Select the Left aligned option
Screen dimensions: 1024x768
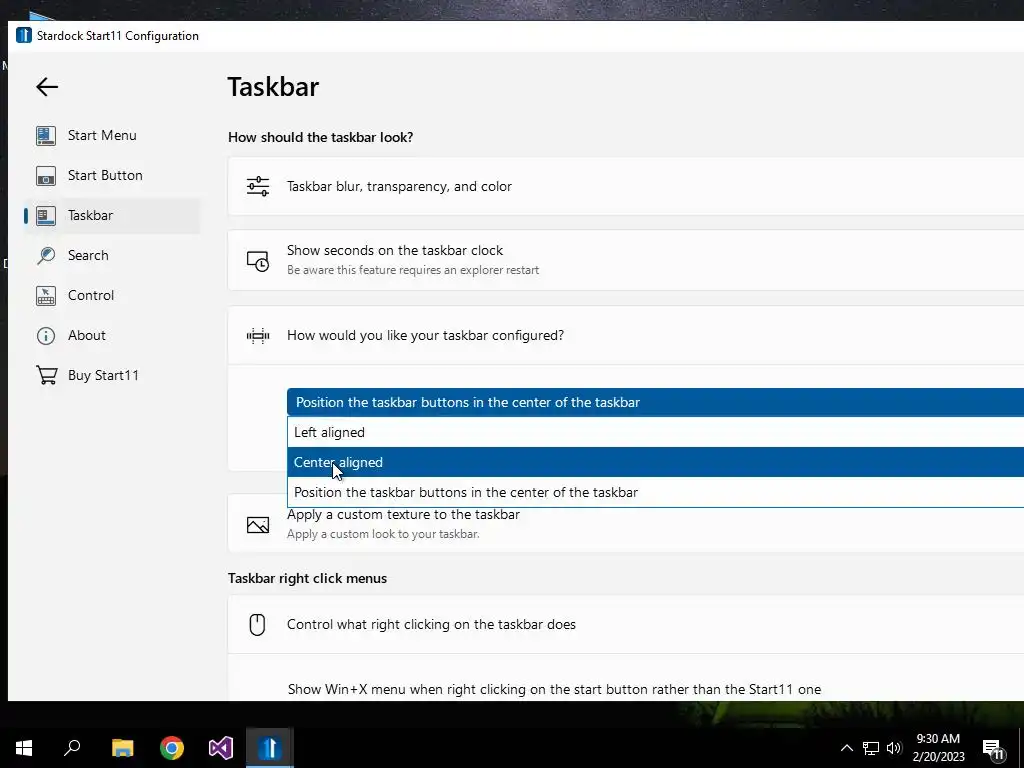(656, 432)
